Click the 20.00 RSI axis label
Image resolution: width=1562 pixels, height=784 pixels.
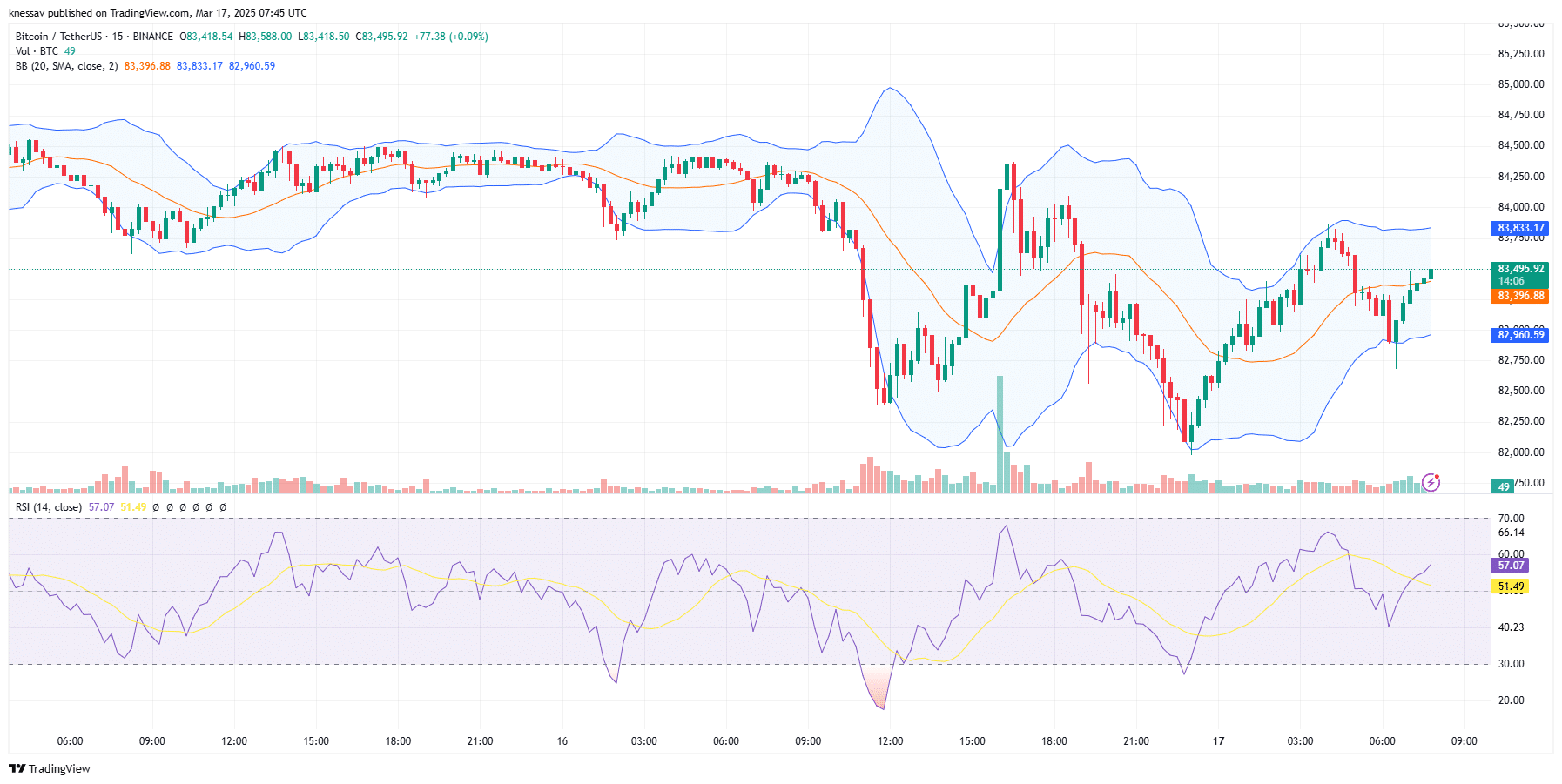point(1511,700)
